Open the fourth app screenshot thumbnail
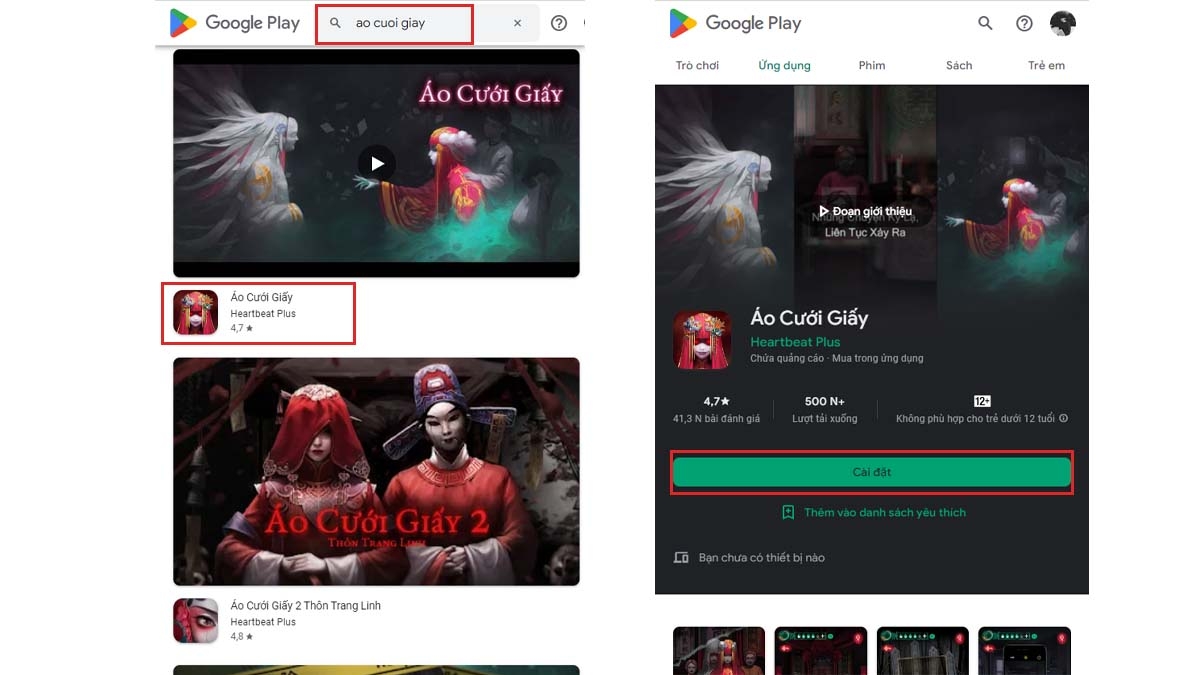This screenshot has width=1200, height=675. [1025, 650]
